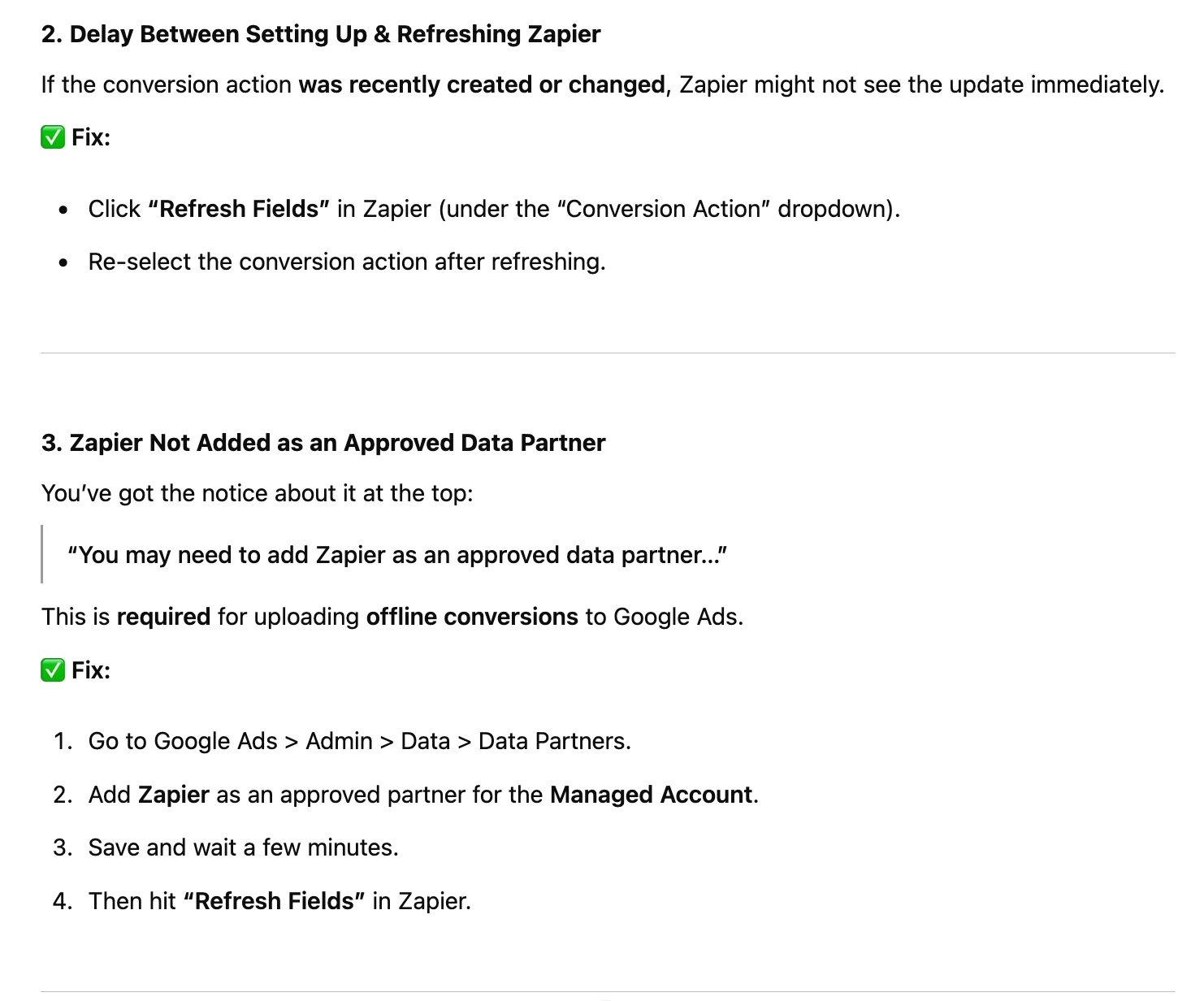Click step 1 "Go to Google Ads > Admin > Data > Data Partners"
Image resolution: width=1204 pixels, height=1001 pixels.
[x=360, y=741]
